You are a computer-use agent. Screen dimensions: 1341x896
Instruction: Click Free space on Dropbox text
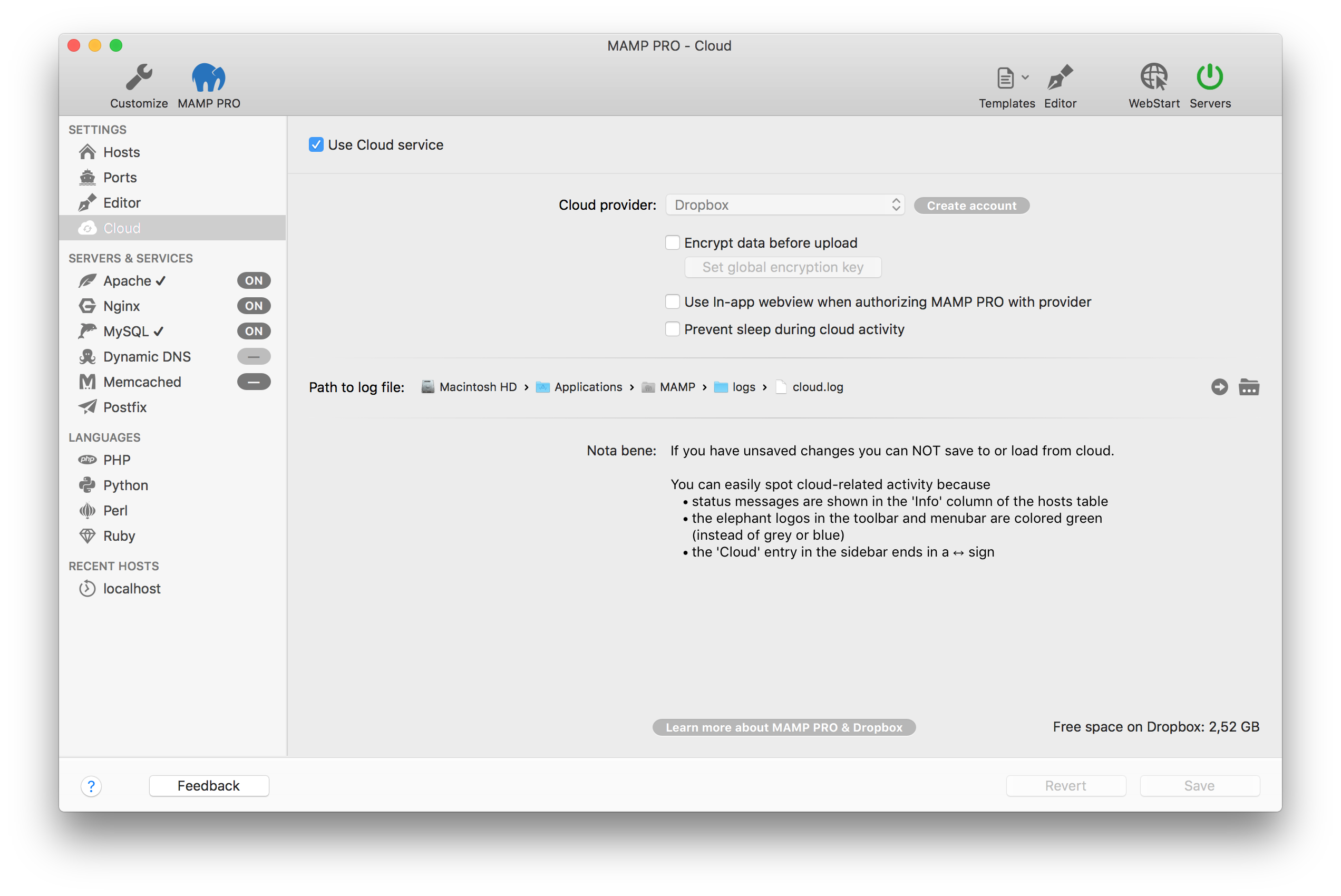pos(1156,727)
